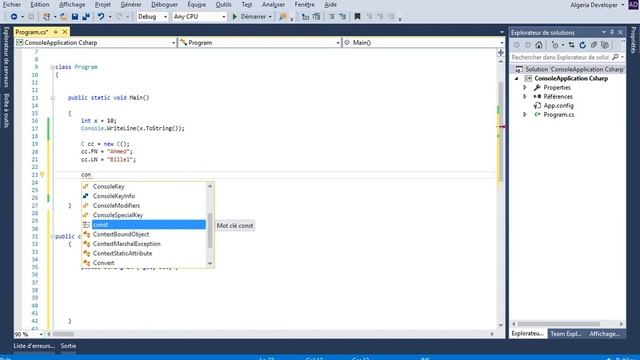
Task: Close the Program.cs editor tab
Action: click(x=64, y=32)
